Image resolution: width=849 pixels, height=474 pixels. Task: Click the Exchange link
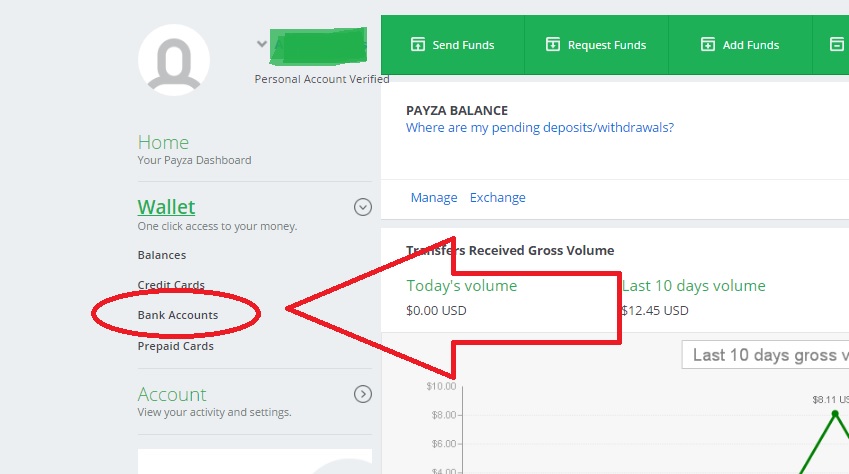pyautogui.click(x=498, y=198)
